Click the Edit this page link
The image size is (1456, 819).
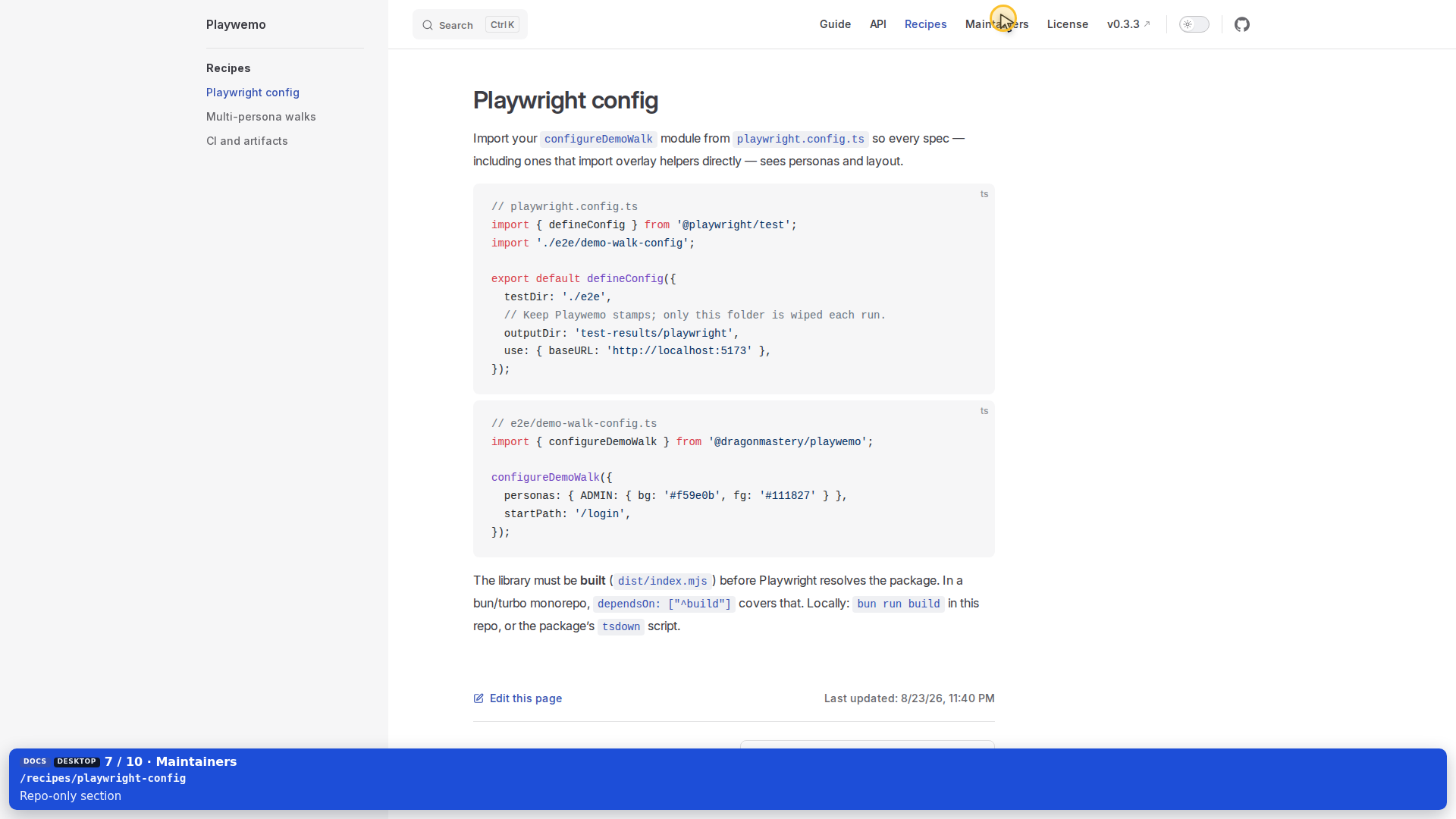(518, 698)
